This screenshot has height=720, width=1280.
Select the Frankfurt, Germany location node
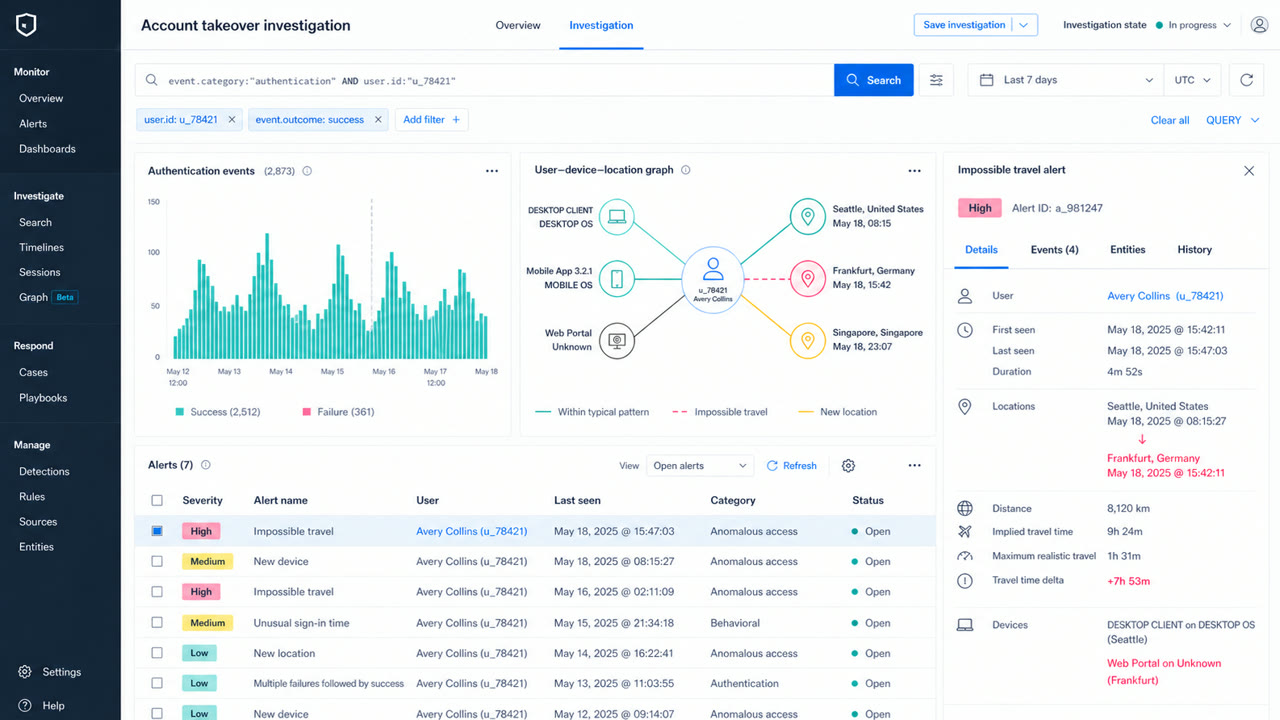tap(807, 279)
